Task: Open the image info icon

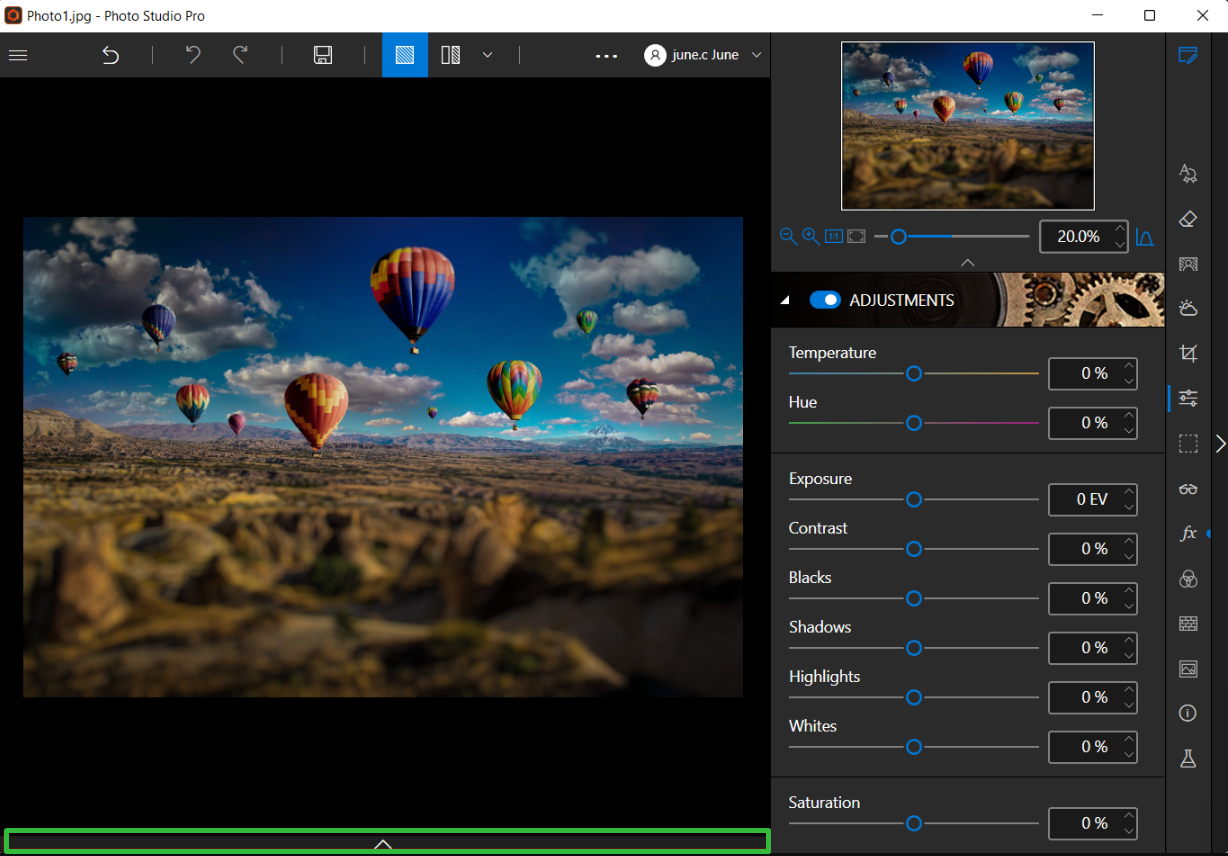Action: (1188, 713)
